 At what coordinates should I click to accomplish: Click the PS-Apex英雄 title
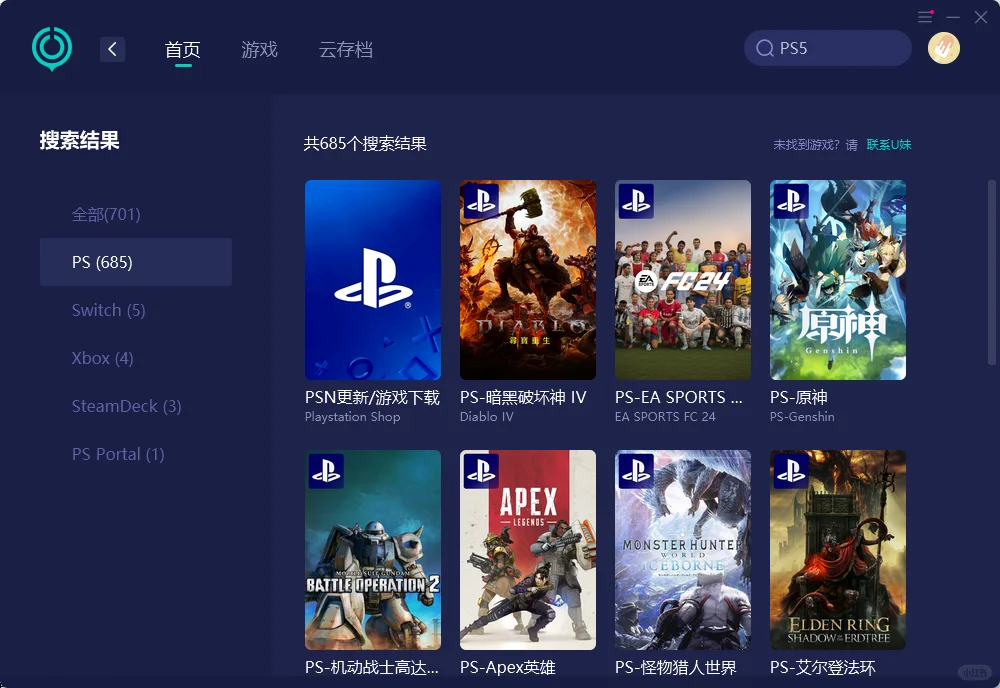point(508,668)
